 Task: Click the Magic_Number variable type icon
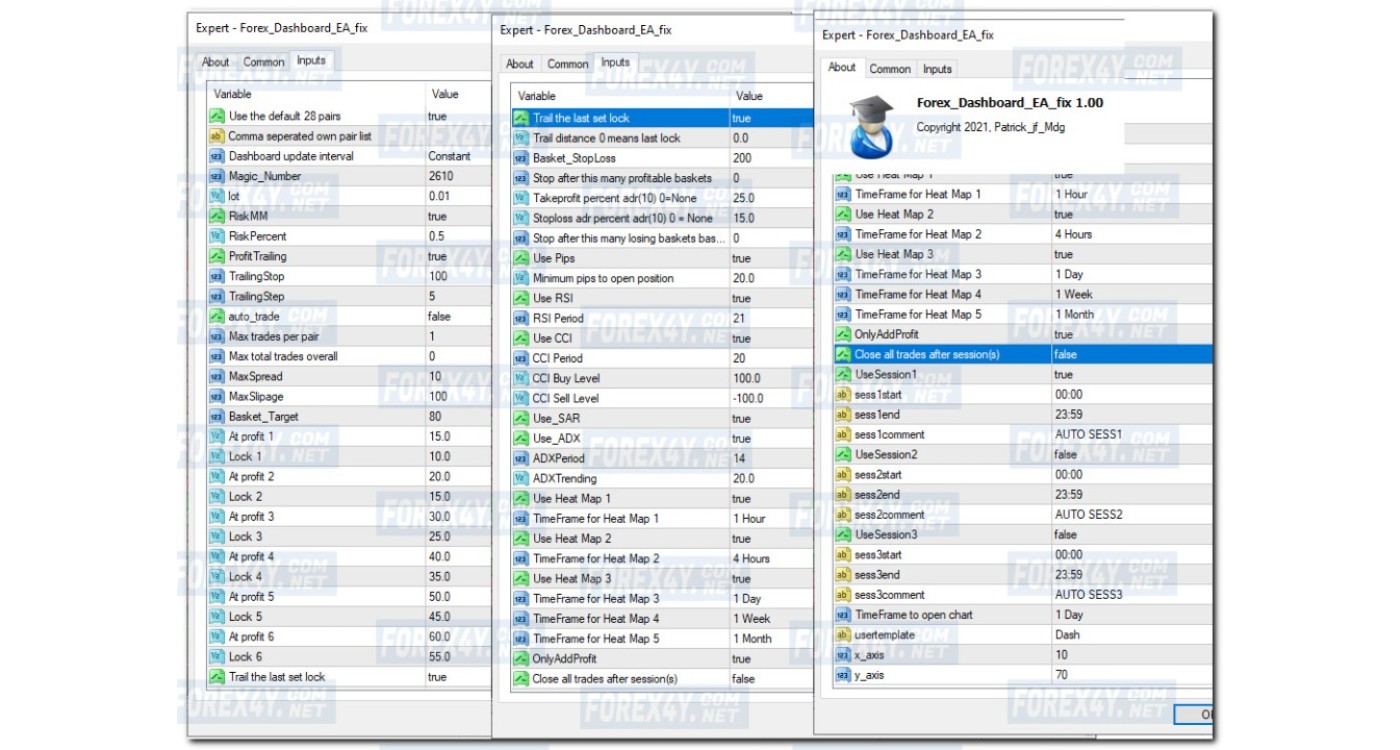click(216, 176)
